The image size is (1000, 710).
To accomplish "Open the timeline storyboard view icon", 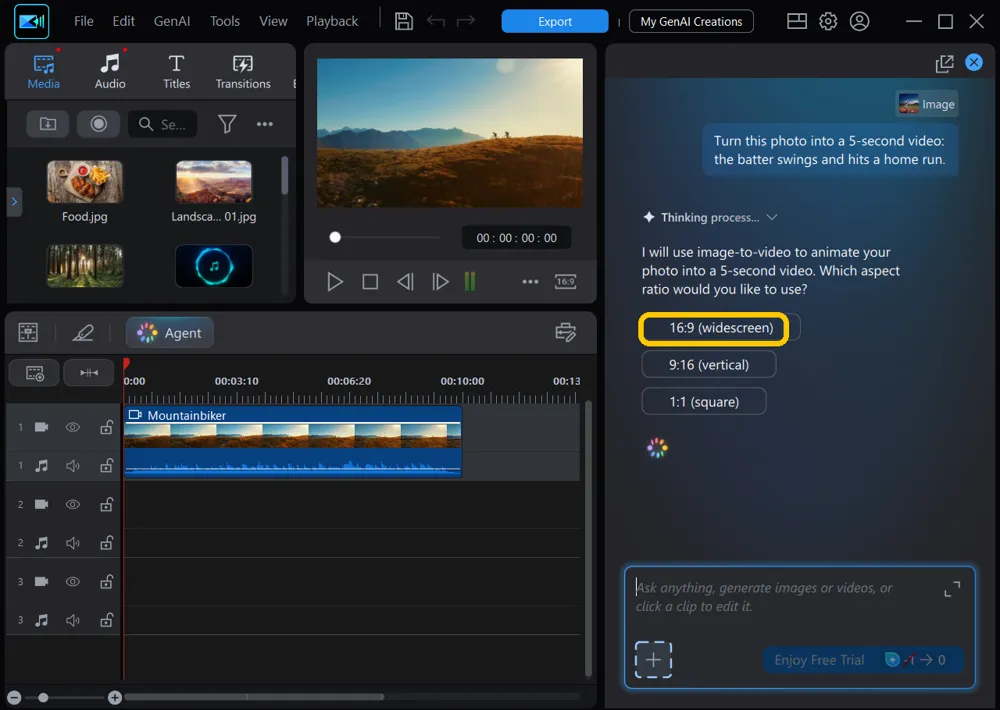I will pos(28,332).
